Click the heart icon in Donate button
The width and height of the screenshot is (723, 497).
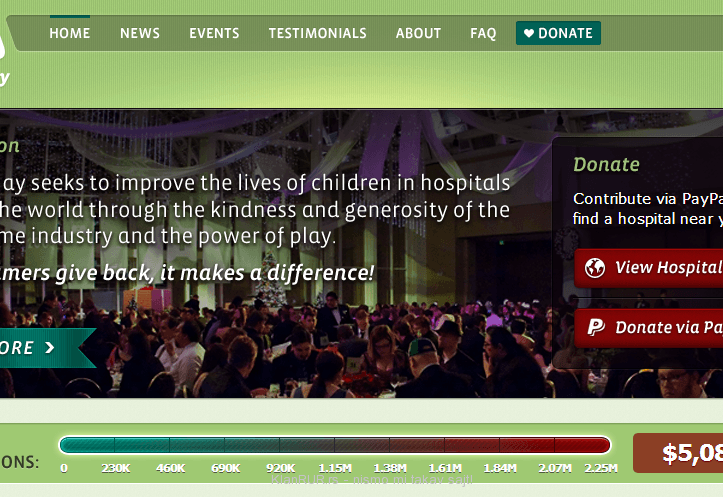point(529,33)
